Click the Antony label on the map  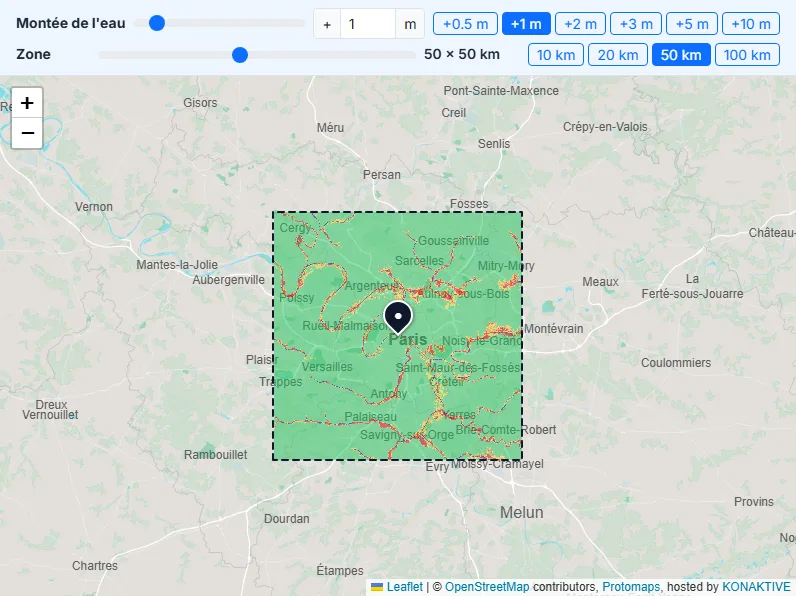click(x=389, y=393)
